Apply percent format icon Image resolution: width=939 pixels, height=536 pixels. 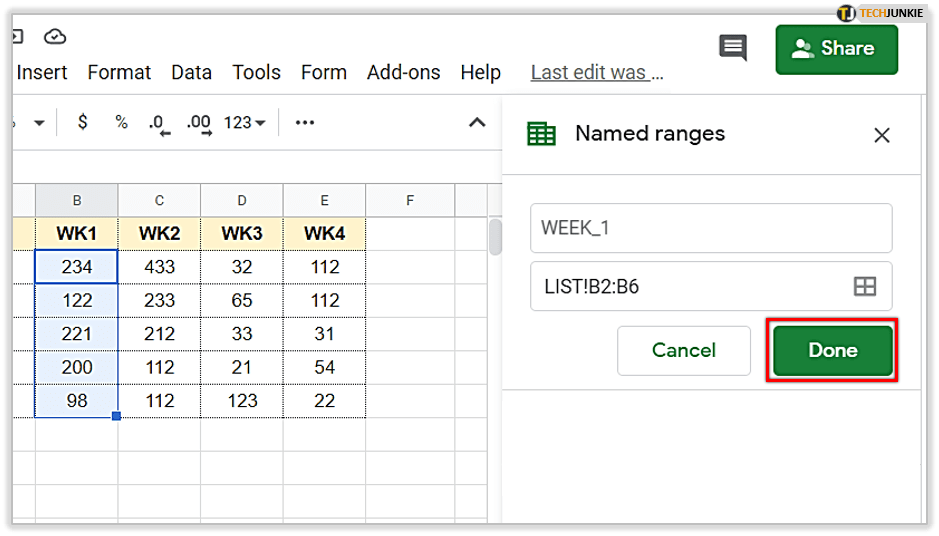121,122
